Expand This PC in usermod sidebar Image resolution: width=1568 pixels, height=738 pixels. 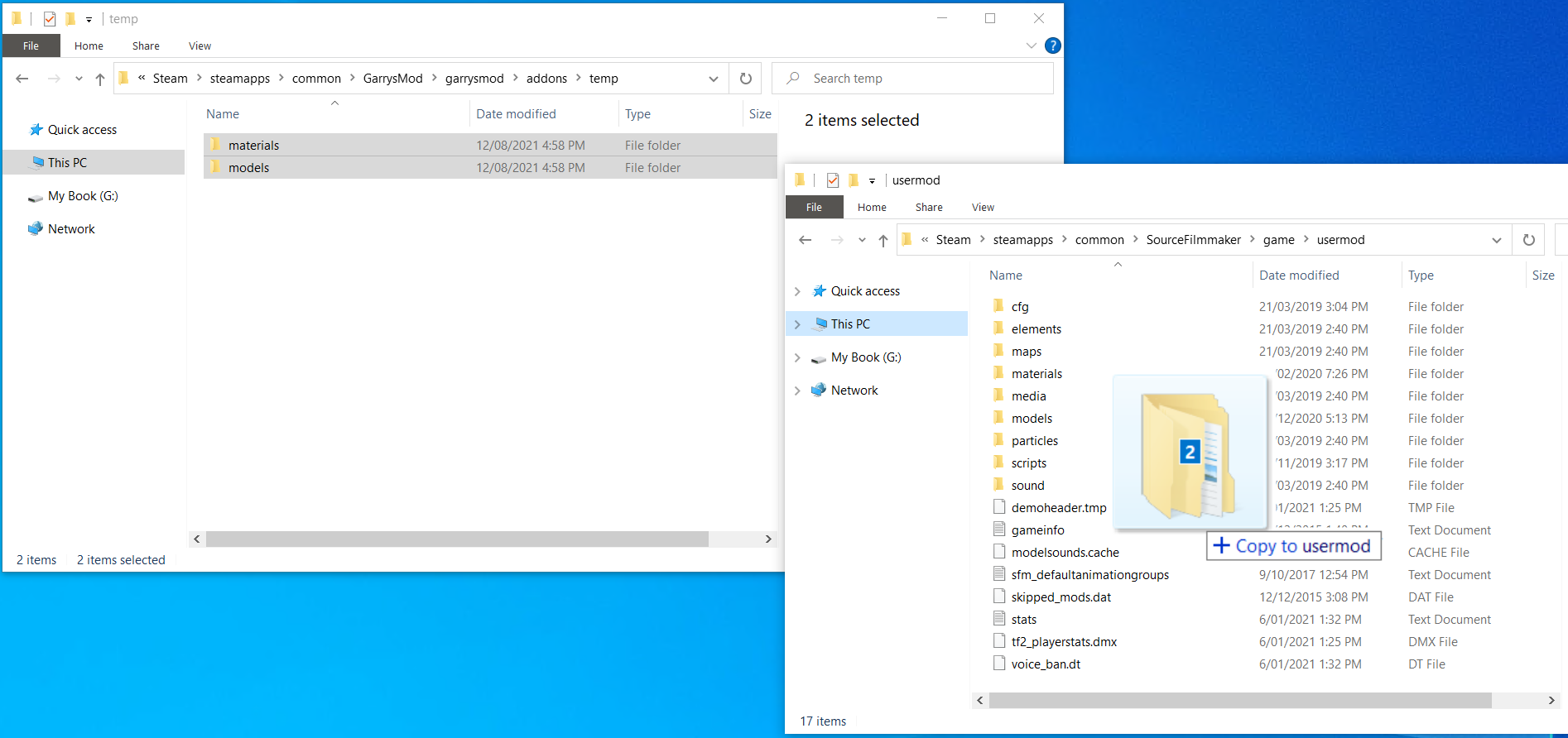[797, 324]
